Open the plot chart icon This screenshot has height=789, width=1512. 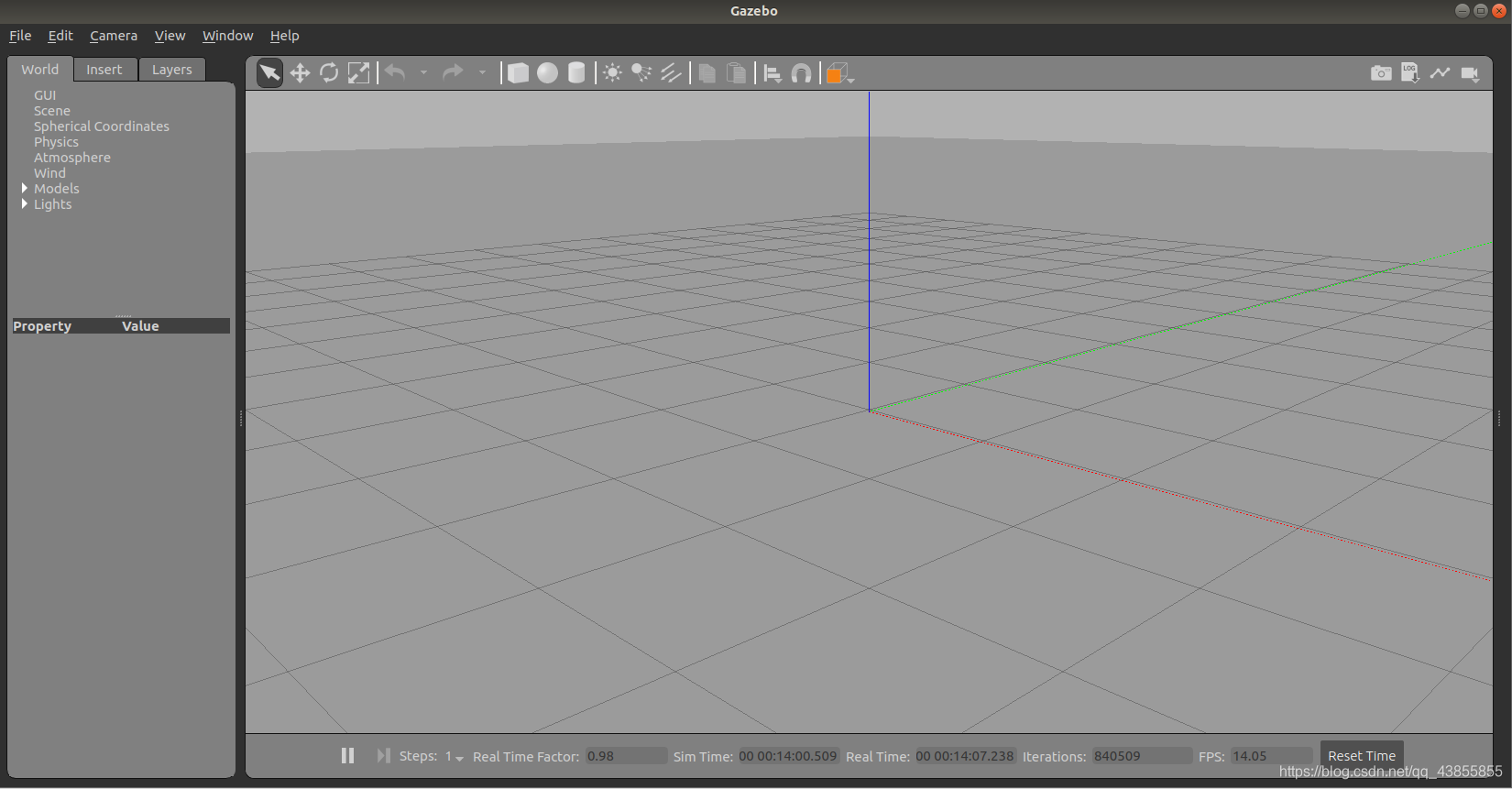pos(1440,73)
